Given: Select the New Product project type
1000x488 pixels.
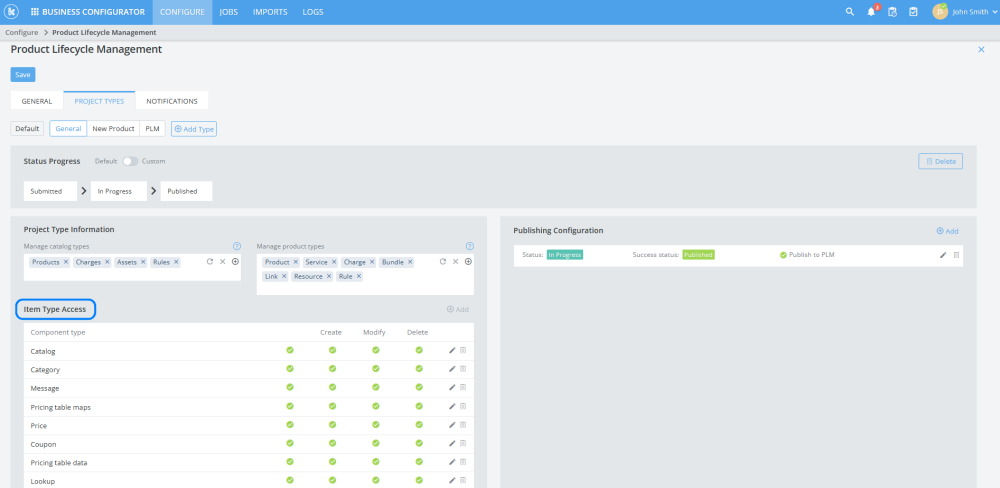Looking at the screenshot, I should (x=113, y=128).
